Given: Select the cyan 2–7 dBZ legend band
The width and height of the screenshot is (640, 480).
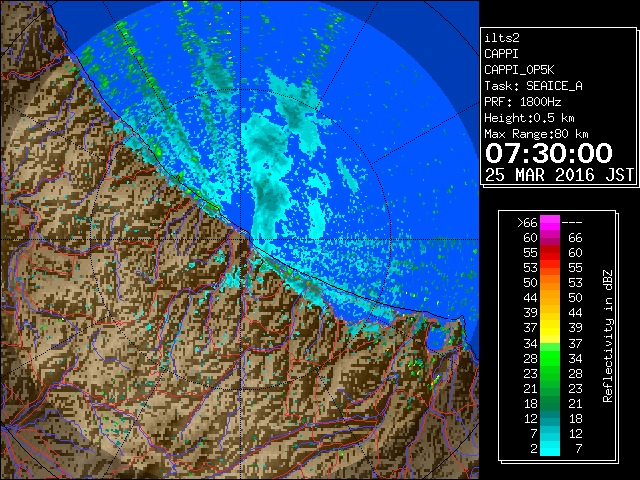Looking at the screenshot, I should point(550,448).
